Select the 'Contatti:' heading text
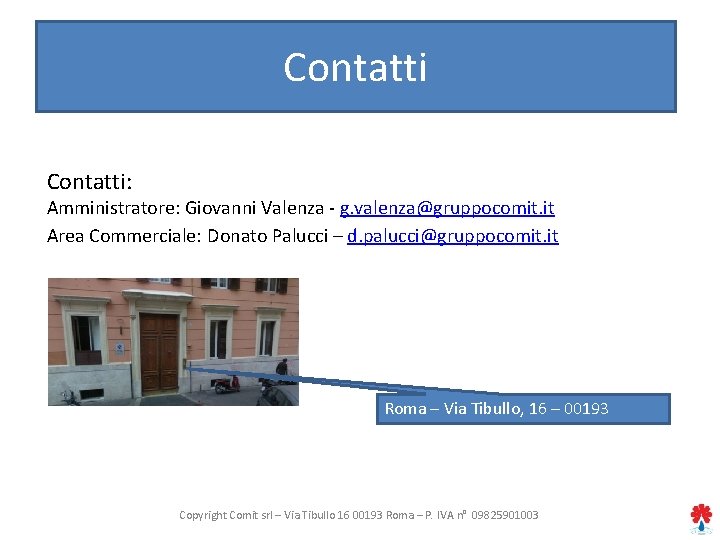Screen dimensions: 720x540 click(x=90, y=182)
